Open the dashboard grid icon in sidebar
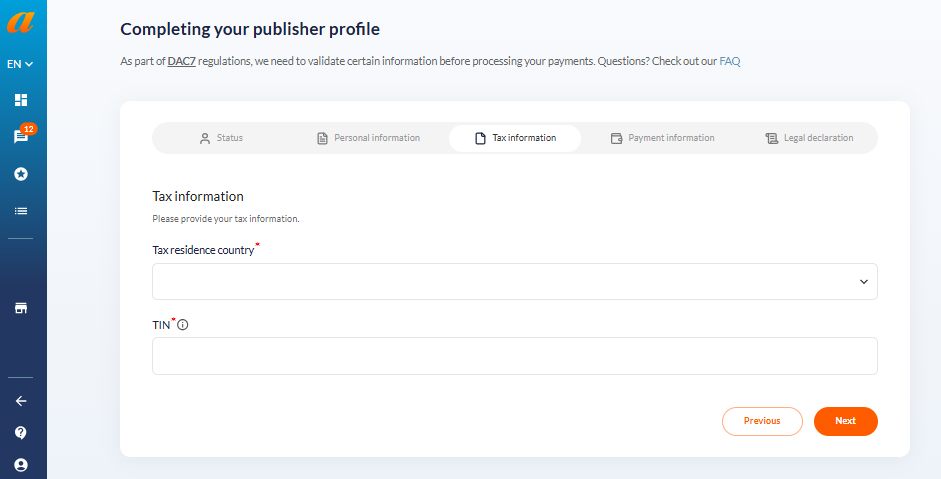The height and width of the screenshot is (479, 941). click(21, 100)
